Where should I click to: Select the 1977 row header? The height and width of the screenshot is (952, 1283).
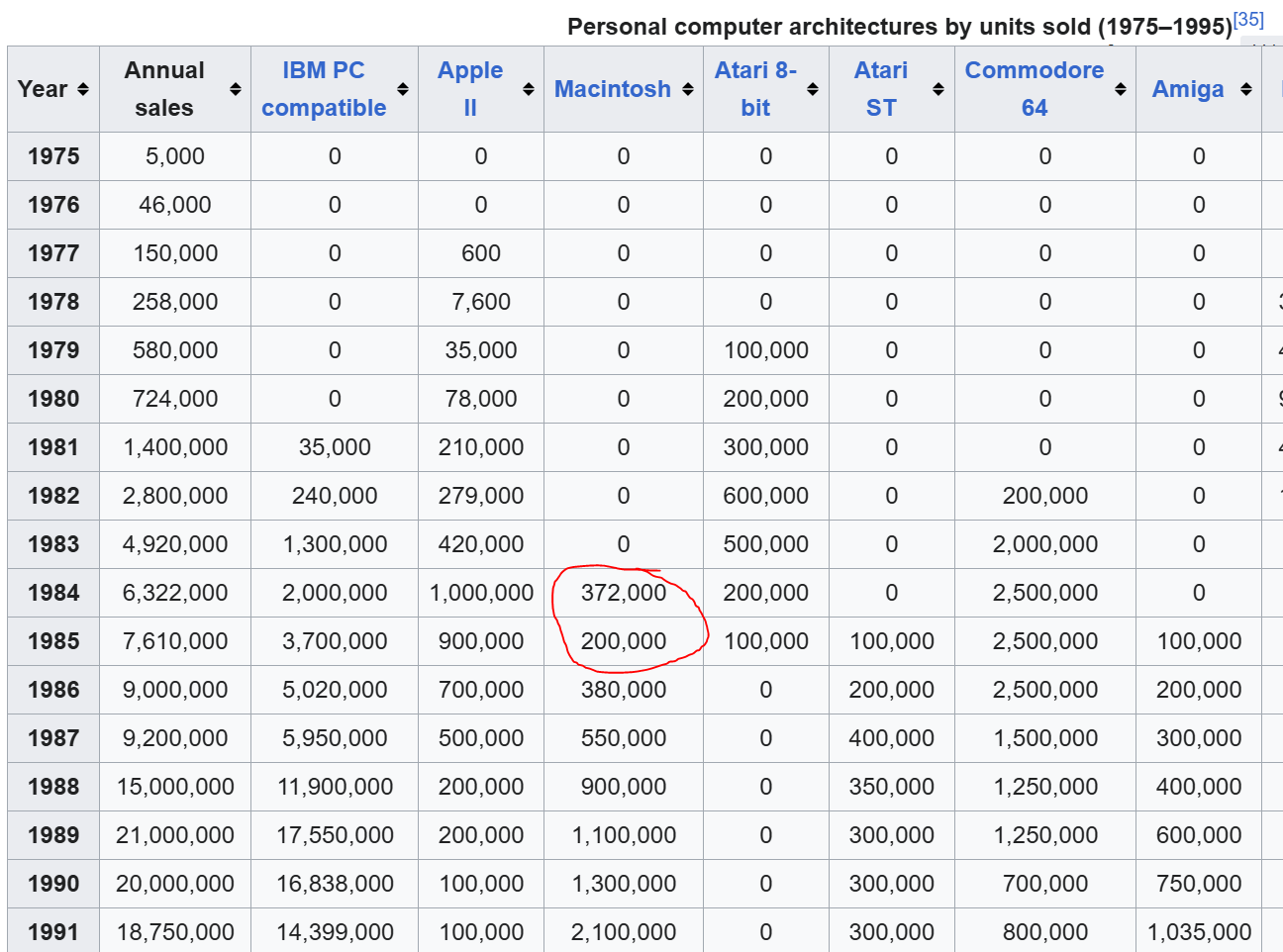(53, 253)
